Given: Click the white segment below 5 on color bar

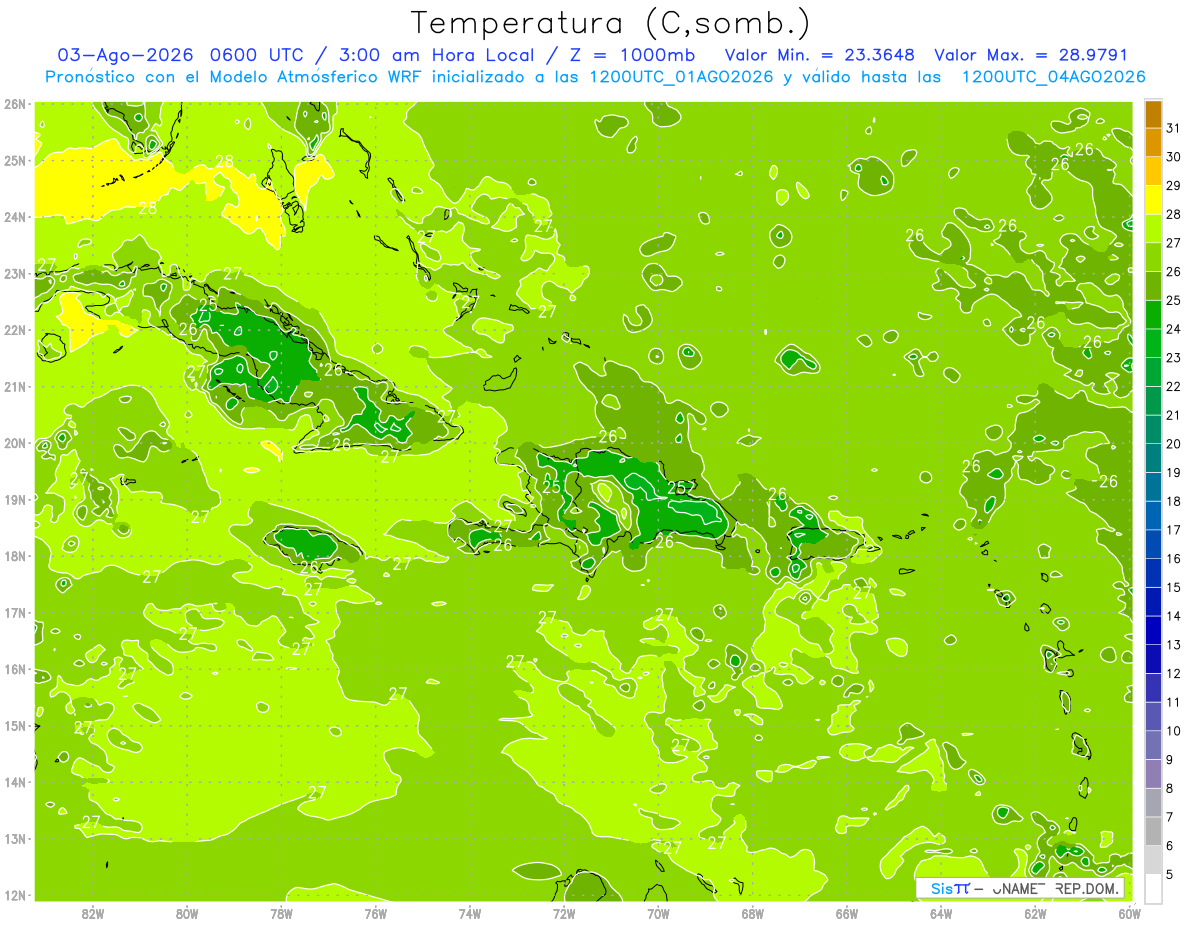Looking at the screenshot, I should [x=1153, y=888].
